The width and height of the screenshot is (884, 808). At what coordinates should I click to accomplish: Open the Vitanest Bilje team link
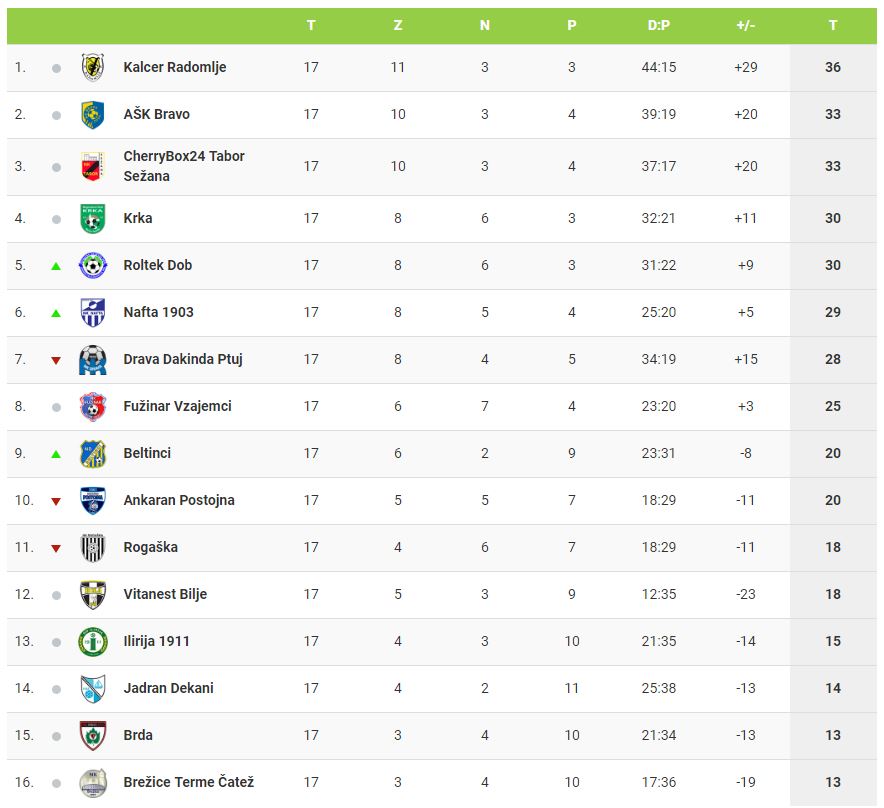pyautogui.click(x=165, y=594)
